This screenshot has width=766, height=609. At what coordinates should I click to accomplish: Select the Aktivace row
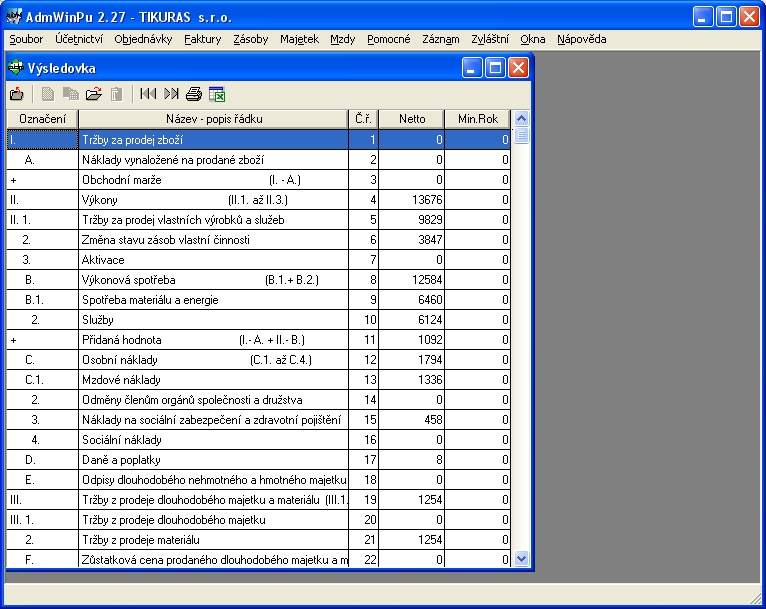tap(258, 260)
